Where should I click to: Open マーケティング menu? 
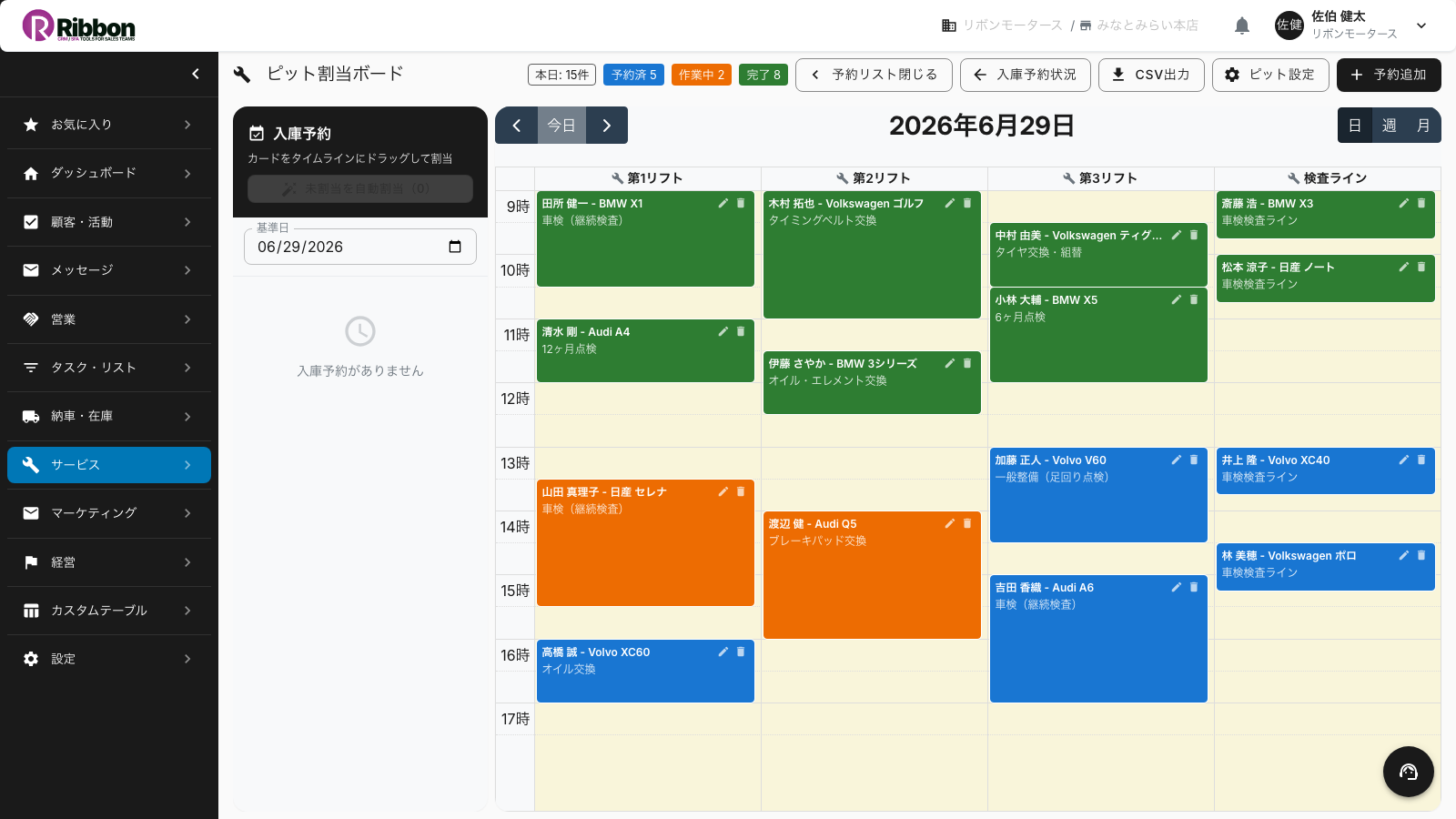click(x=109, y=513)
